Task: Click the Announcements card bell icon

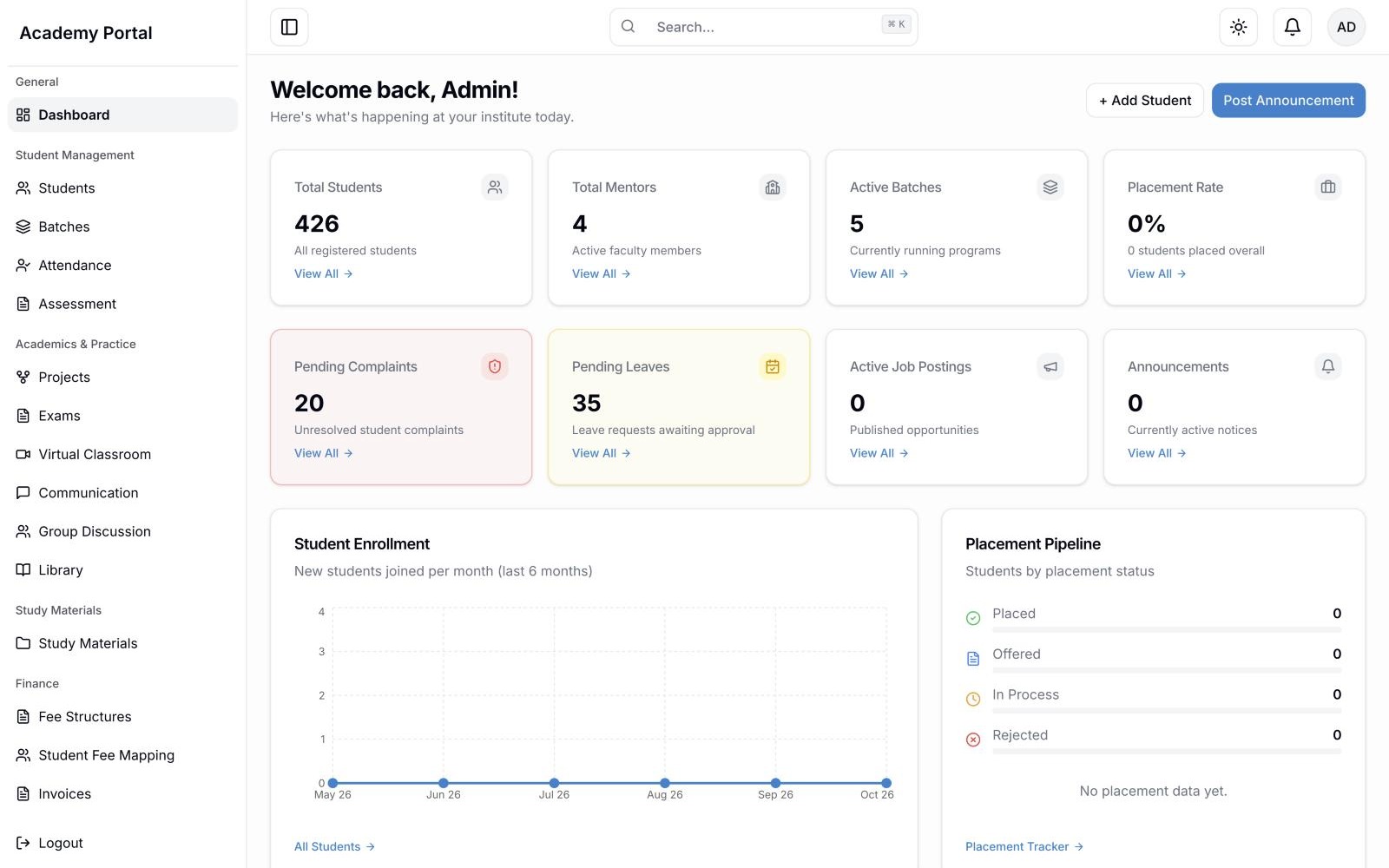Action: click(x=1328, y=367)
